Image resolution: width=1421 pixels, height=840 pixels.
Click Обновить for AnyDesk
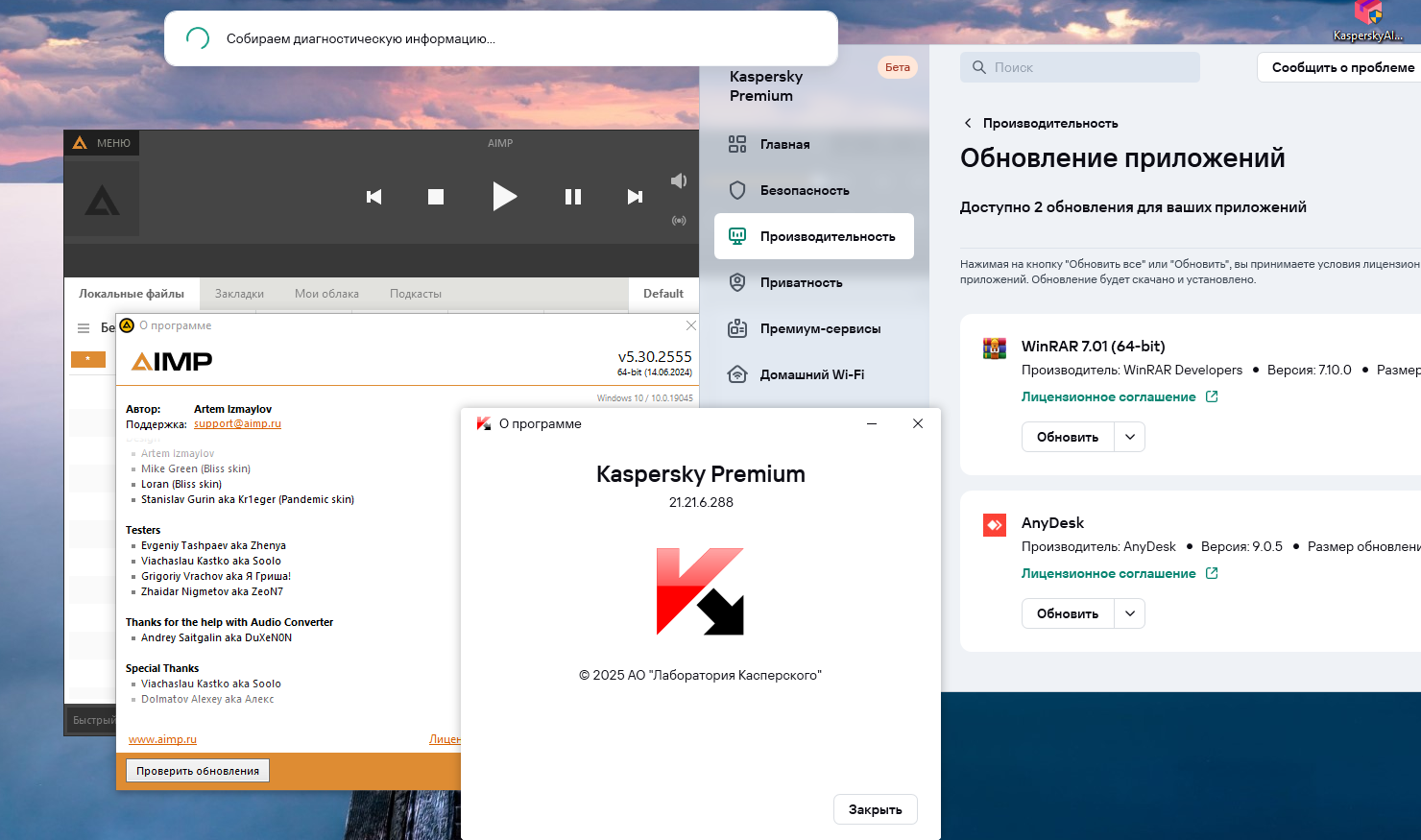(1068, 613)
